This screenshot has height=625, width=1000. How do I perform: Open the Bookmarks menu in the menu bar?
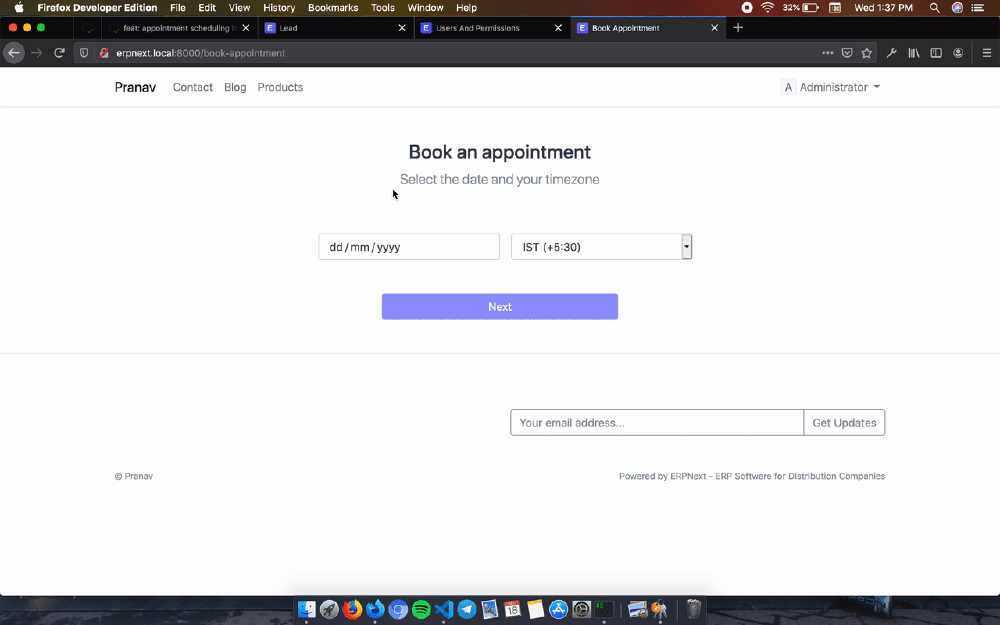pyautogui.click(x=332, y=7)
